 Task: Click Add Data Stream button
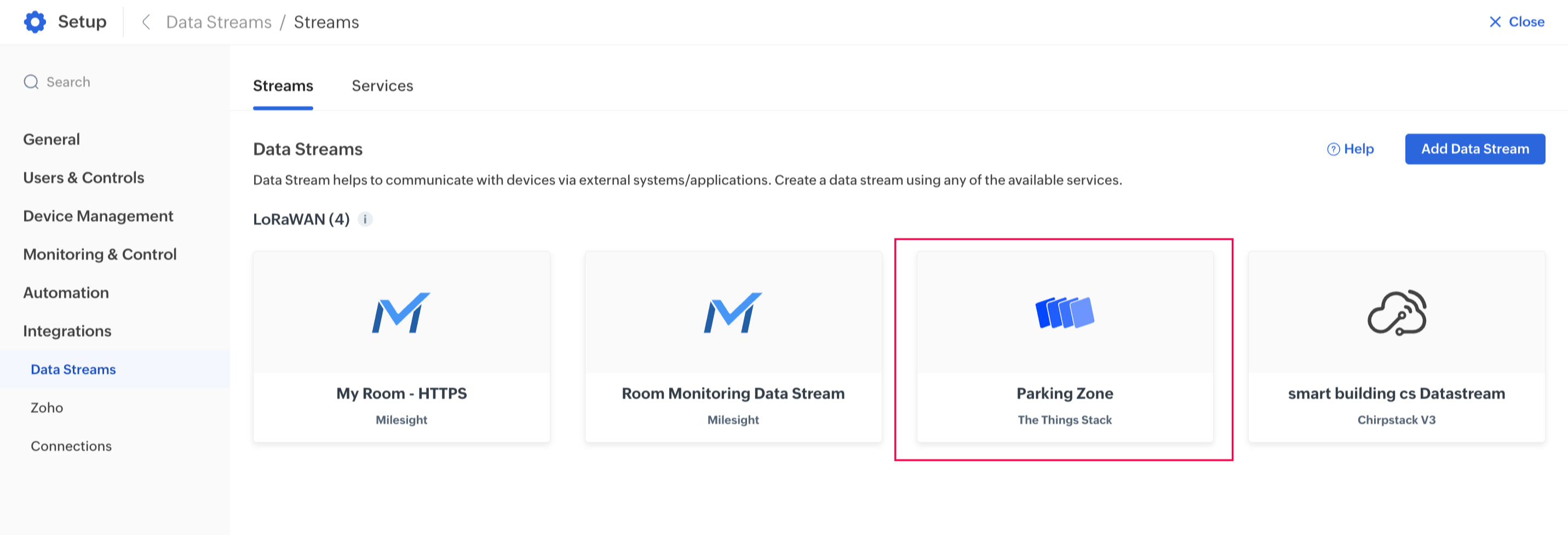[x=1474, y=149]
